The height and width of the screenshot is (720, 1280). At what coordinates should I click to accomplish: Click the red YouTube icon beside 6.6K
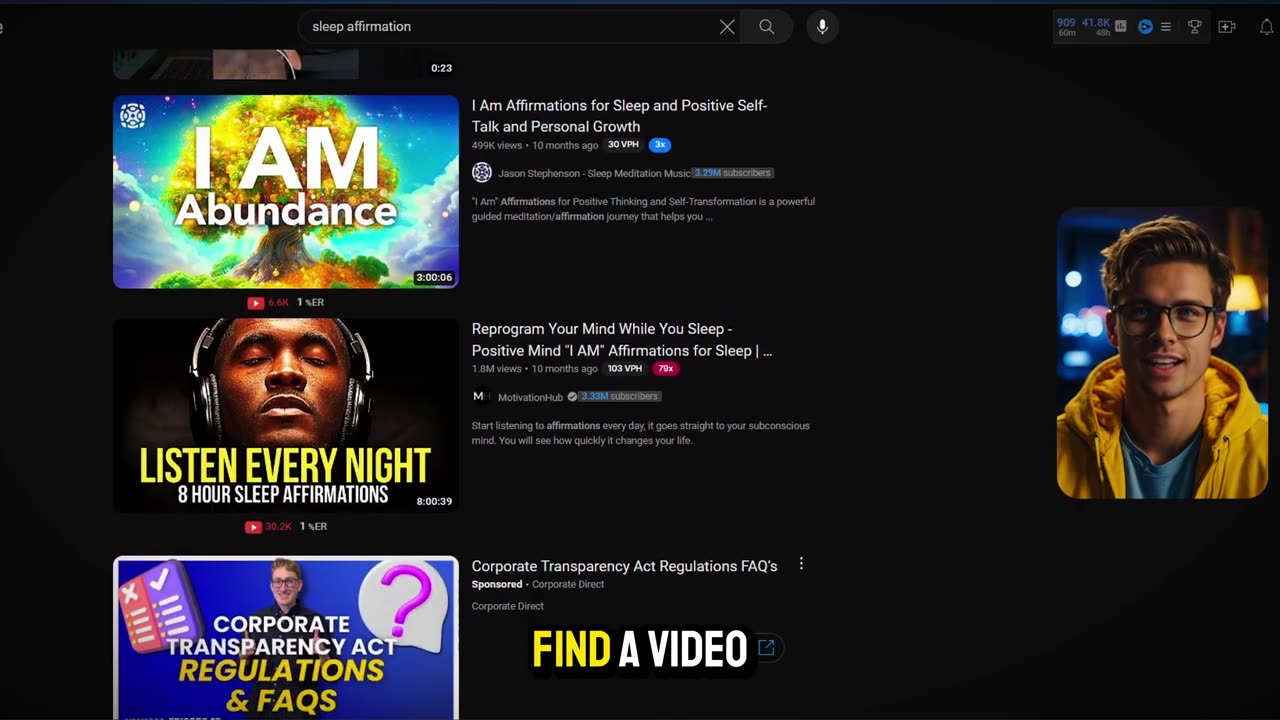pyautogui.click(x=256, y=303)
